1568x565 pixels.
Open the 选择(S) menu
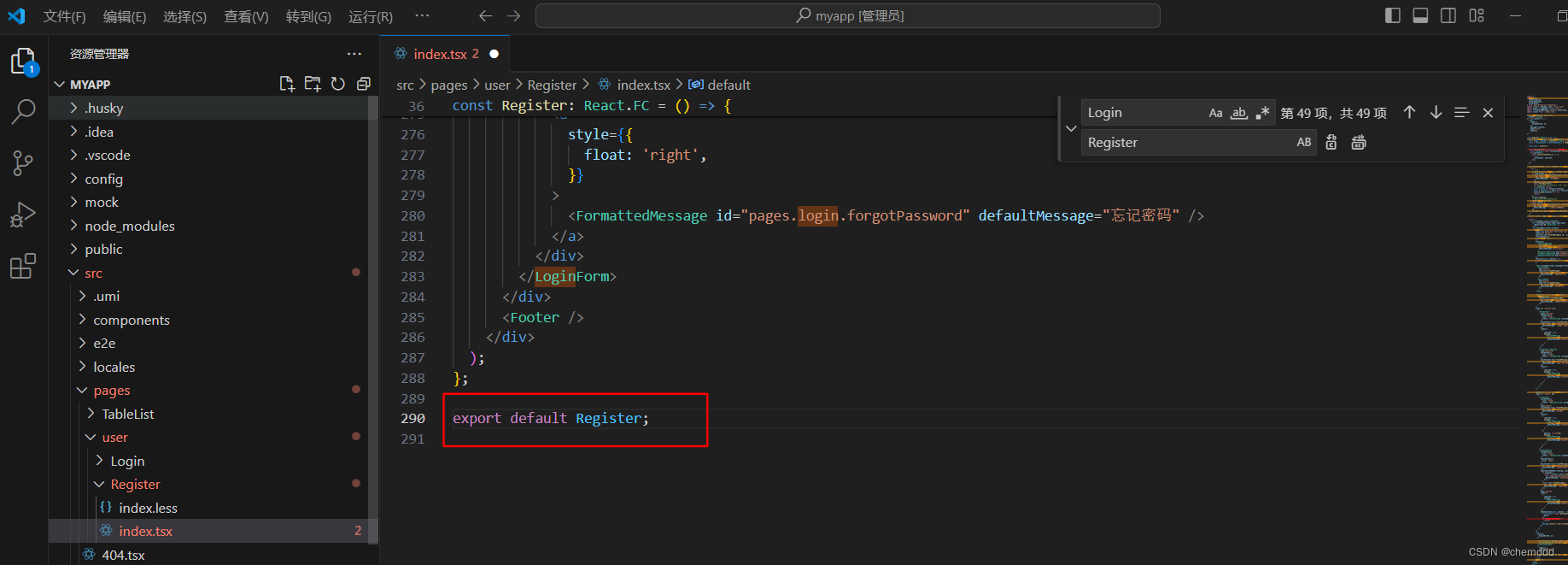pos(185,16)
